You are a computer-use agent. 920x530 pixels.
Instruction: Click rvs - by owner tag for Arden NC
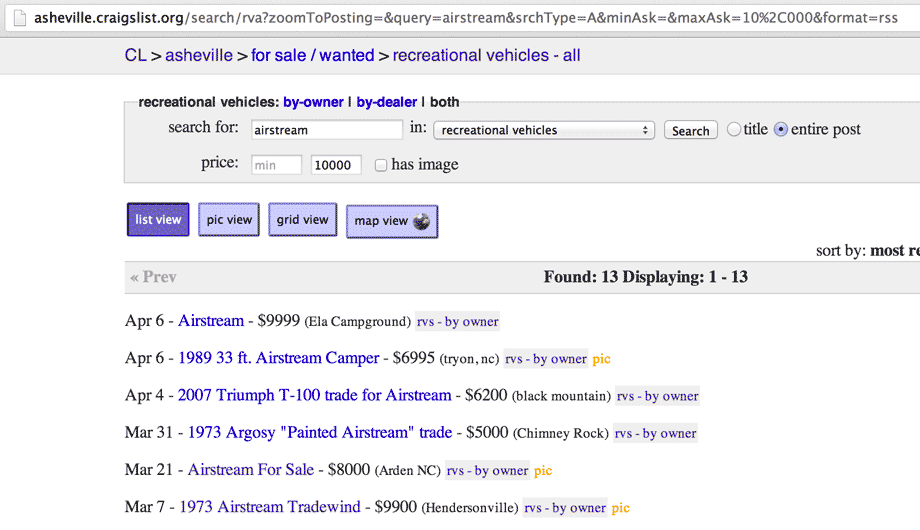coord(487,471)
